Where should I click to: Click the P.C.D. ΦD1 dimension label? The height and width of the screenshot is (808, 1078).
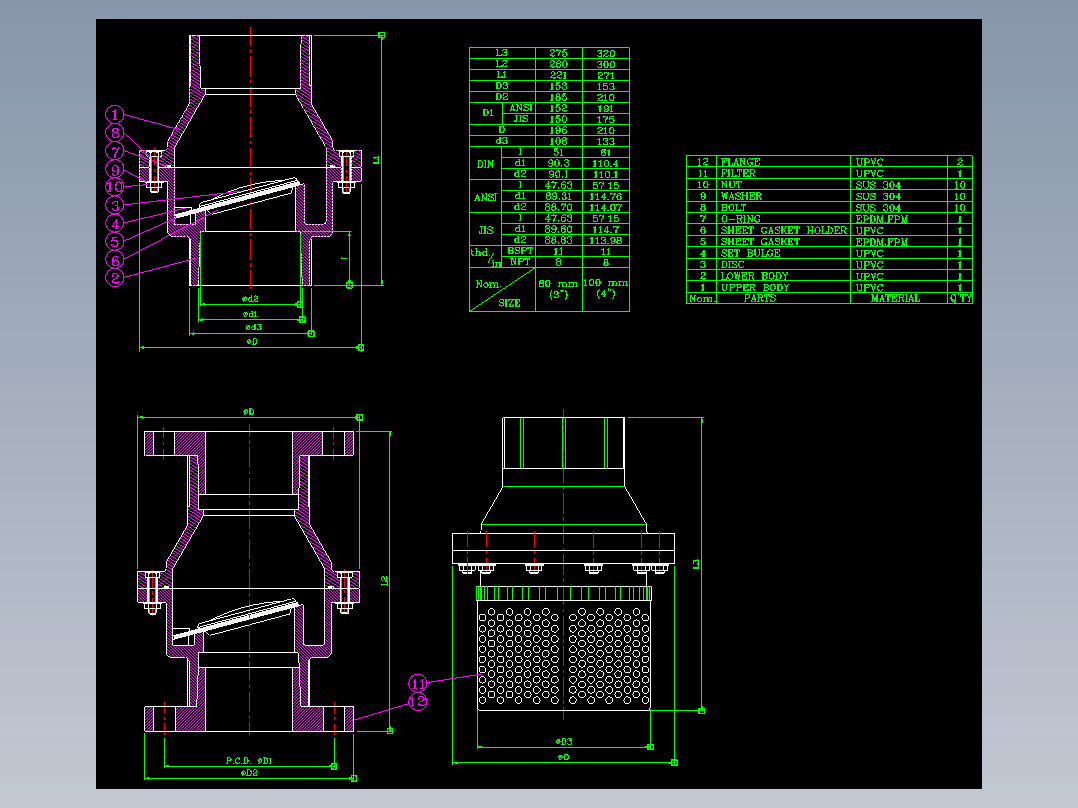[249, 761]
